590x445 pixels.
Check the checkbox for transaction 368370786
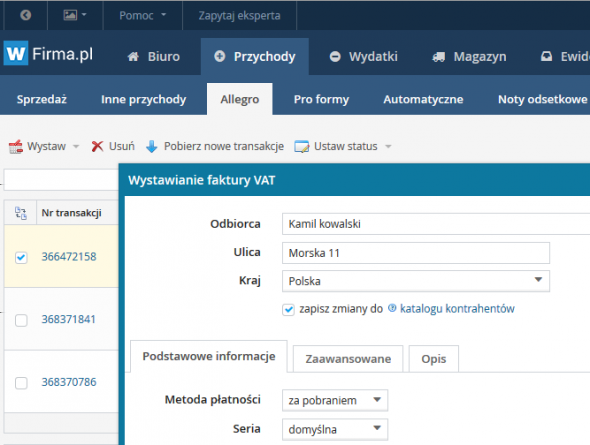[21, 383]
